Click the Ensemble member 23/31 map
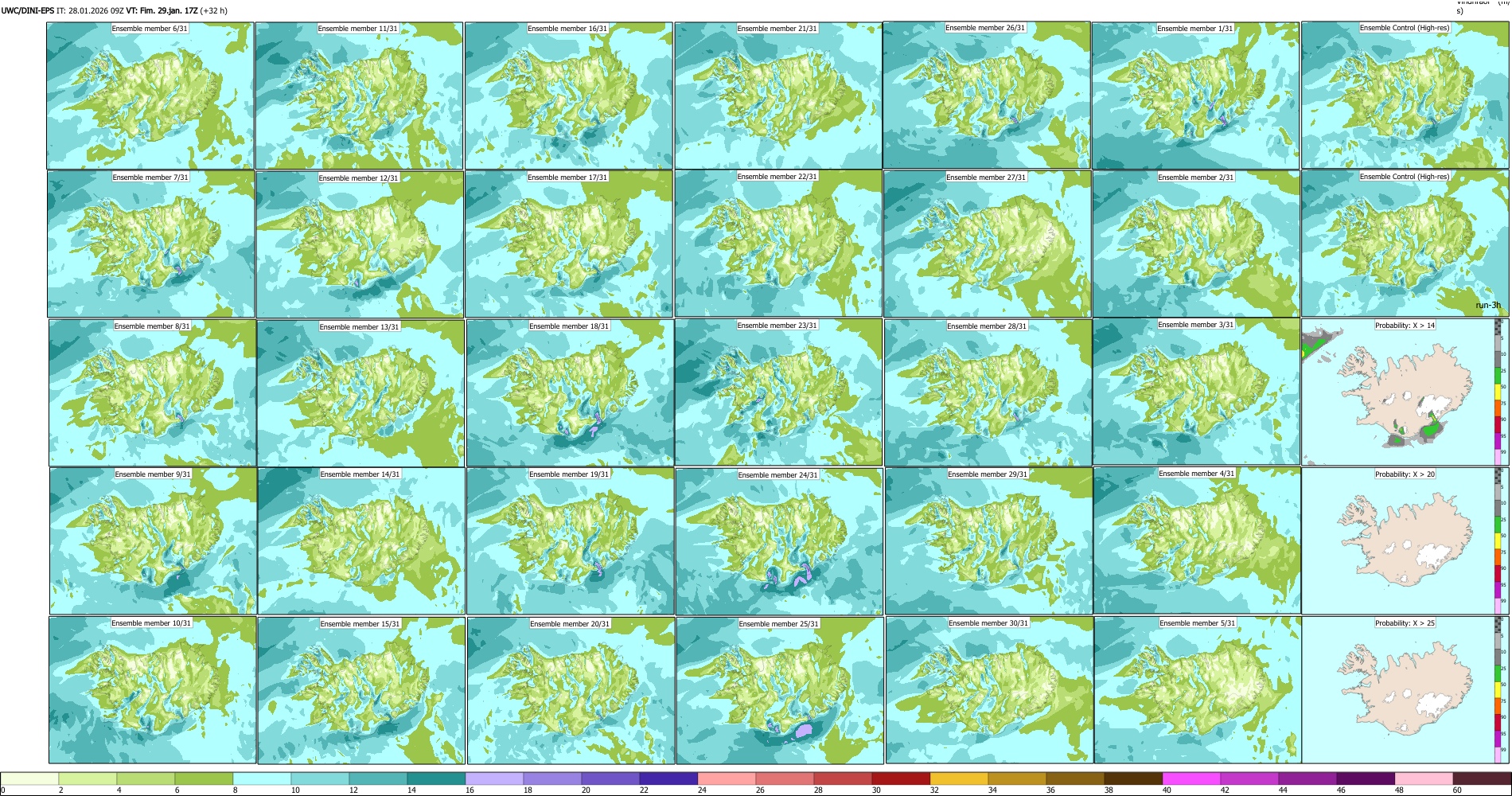 pyautogui.click(x=778, y=392)
